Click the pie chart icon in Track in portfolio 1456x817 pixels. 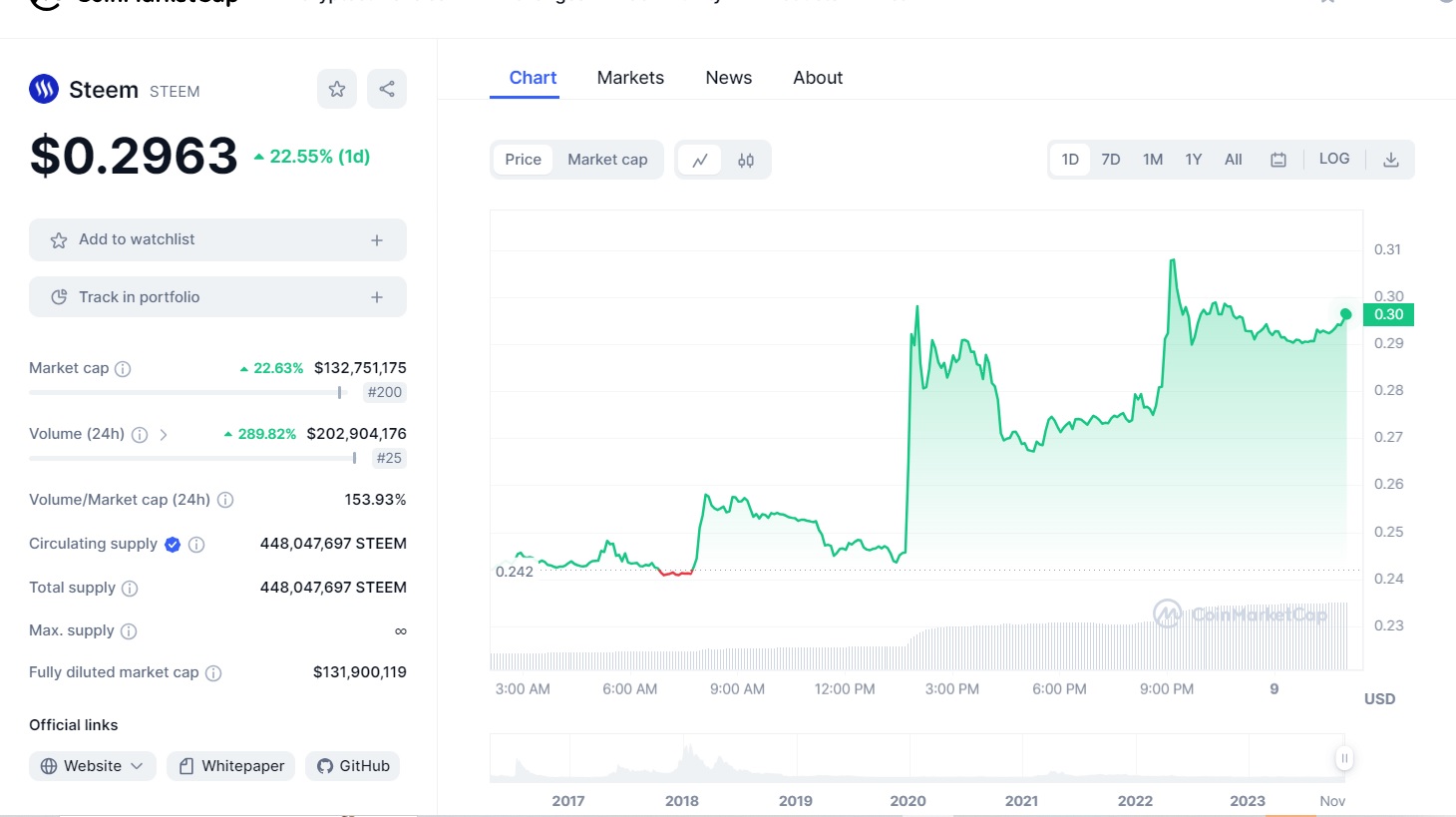[x=59, y=297]
